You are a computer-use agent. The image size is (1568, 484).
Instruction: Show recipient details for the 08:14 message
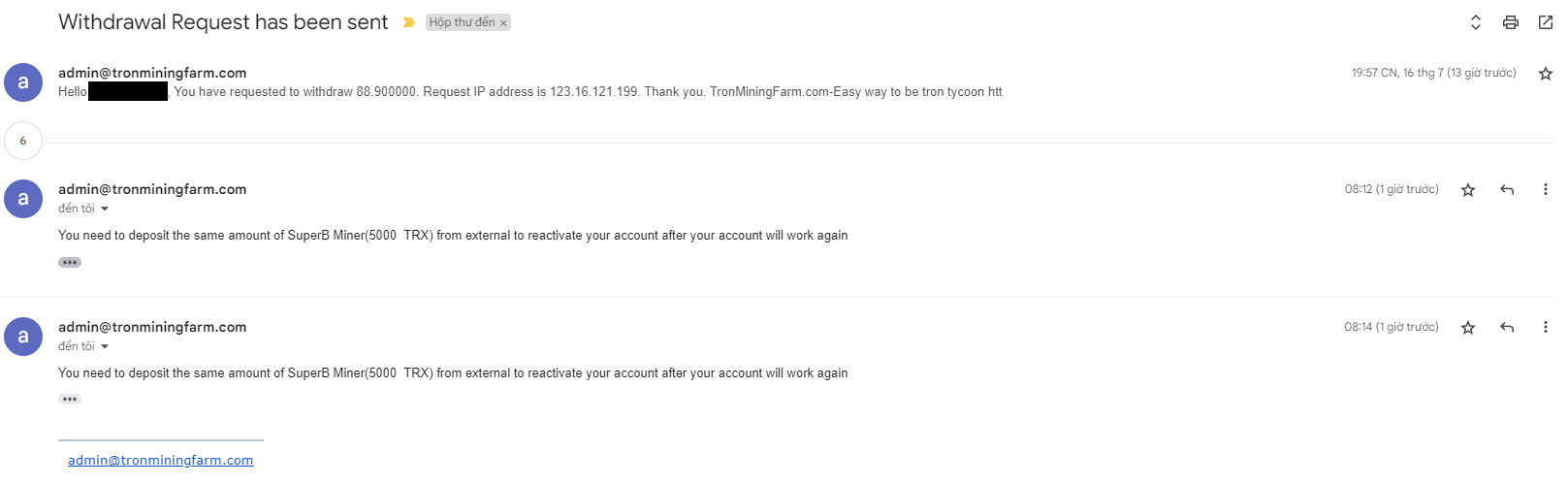point(105,346)
